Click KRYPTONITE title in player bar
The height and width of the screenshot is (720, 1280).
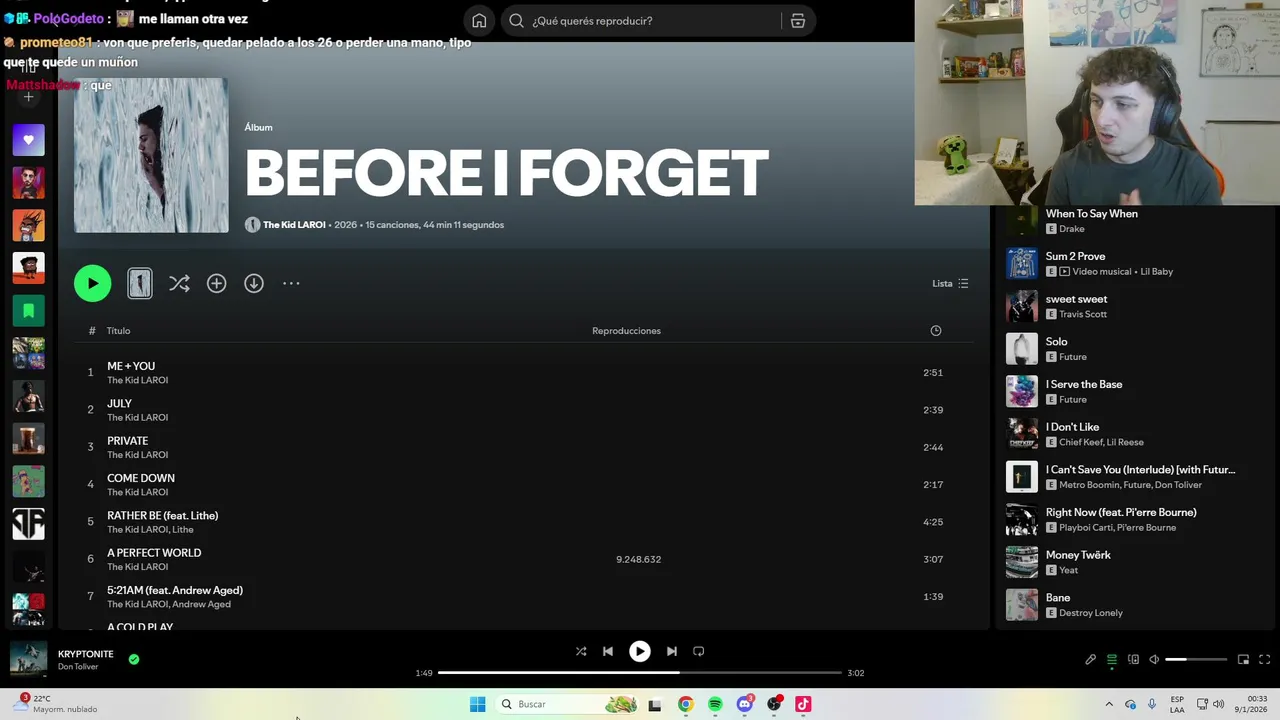coord(86,654)
